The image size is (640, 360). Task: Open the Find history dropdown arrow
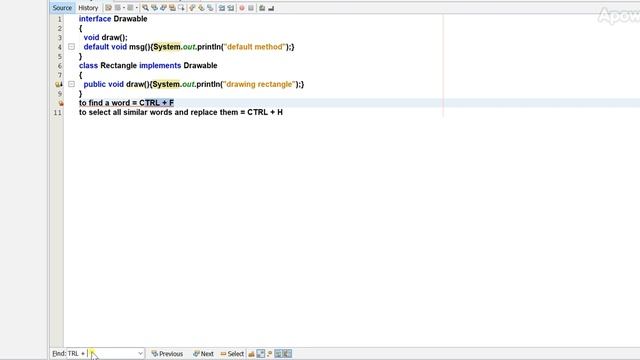click(140, 353)
